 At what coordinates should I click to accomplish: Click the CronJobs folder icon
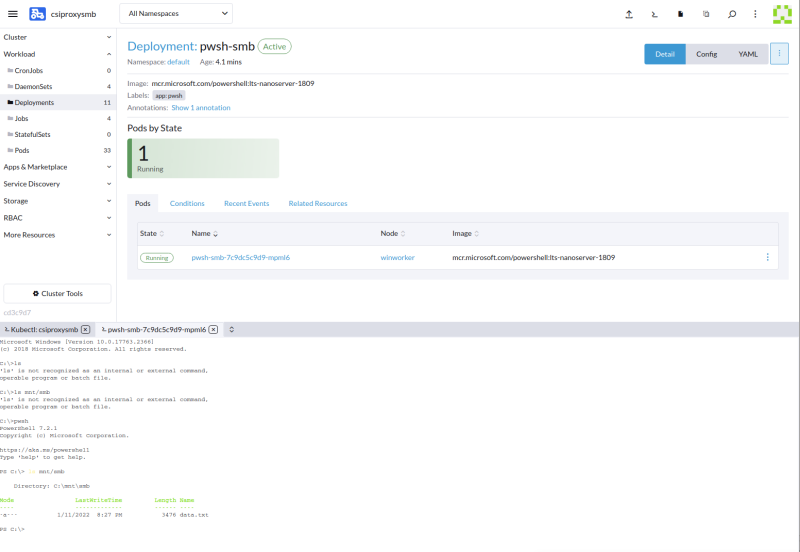coord(10,70)
